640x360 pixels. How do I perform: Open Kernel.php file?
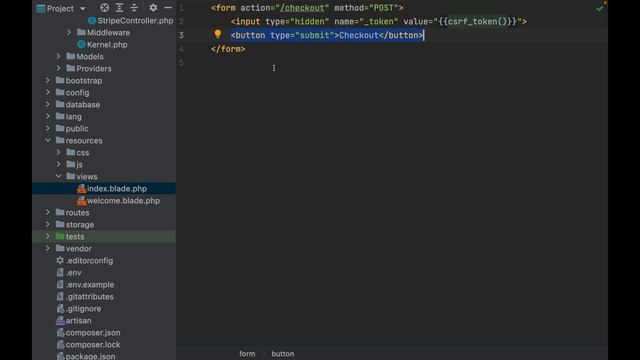pyautogui.click(x=107, y=44)
